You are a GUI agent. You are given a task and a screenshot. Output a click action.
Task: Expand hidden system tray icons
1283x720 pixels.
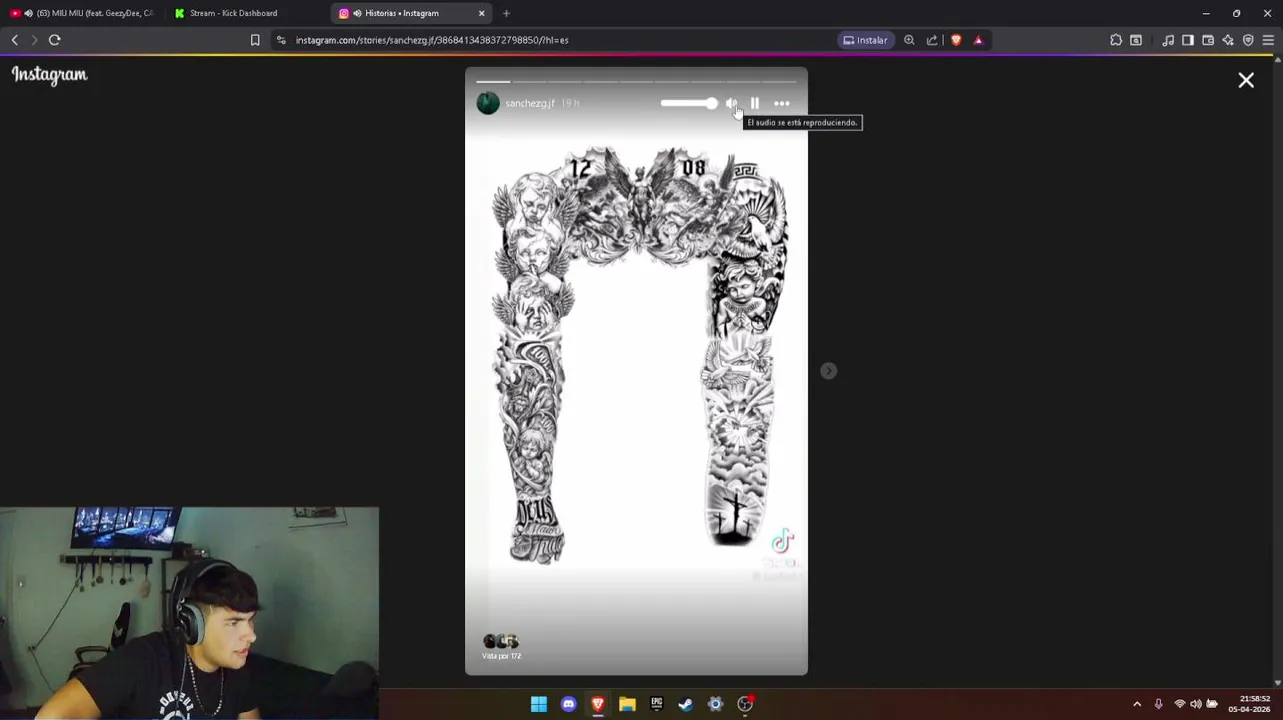coord(1137,704)
